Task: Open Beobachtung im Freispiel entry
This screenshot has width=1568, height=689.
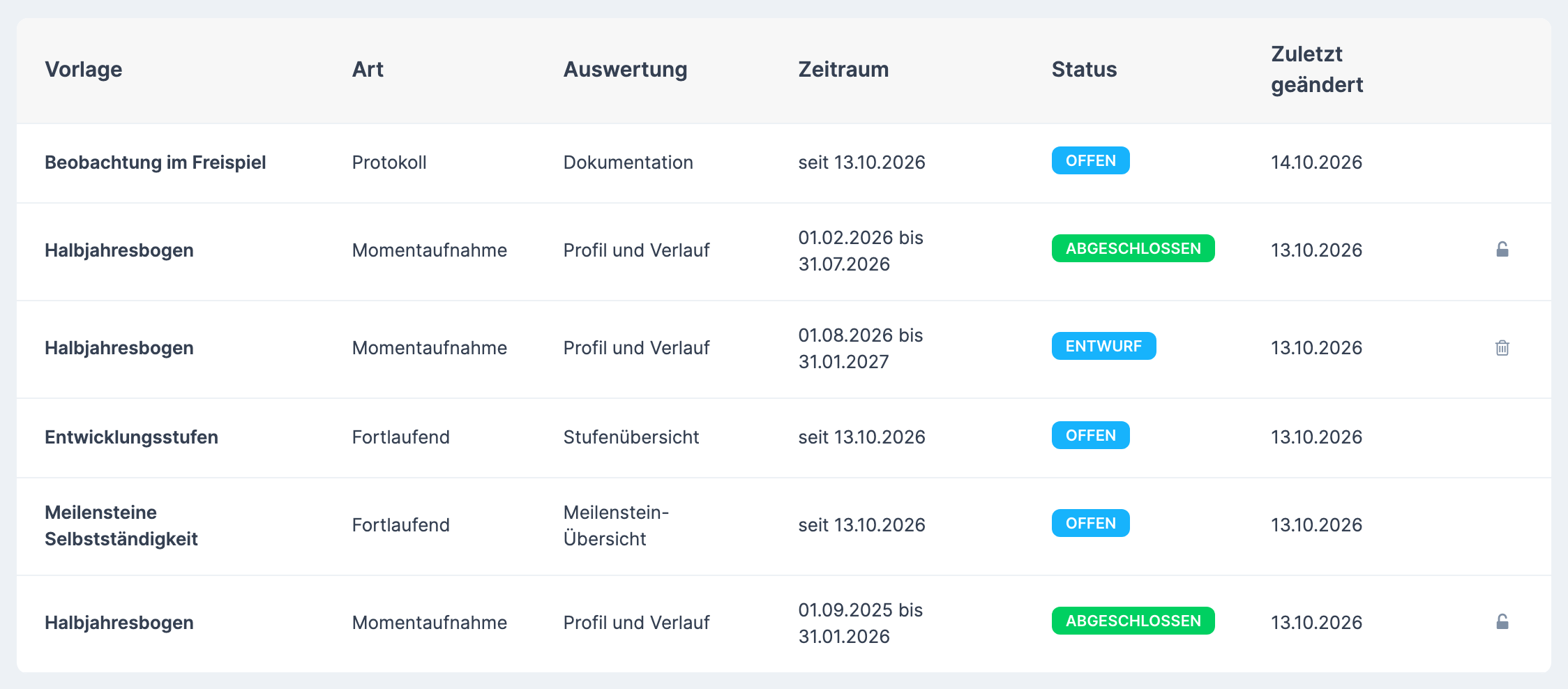Action: [x=784, y=163]
